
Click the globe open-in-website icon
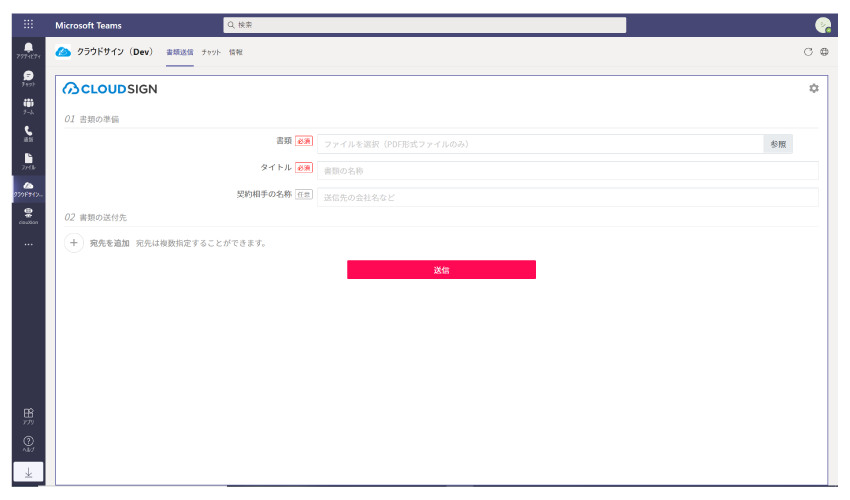pos(824,52)
